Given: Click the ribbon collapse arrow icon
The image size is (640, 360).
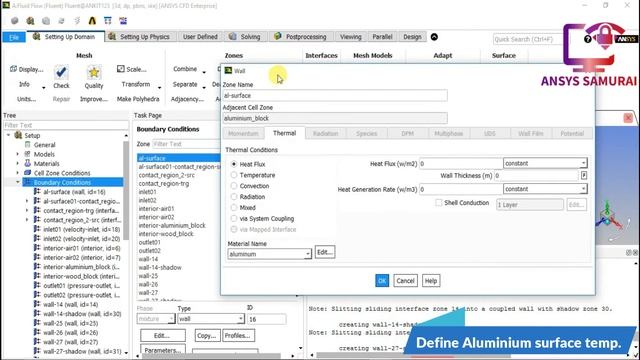Looking at the screenshot, I should pyautogui.click(x=434, y=37).
